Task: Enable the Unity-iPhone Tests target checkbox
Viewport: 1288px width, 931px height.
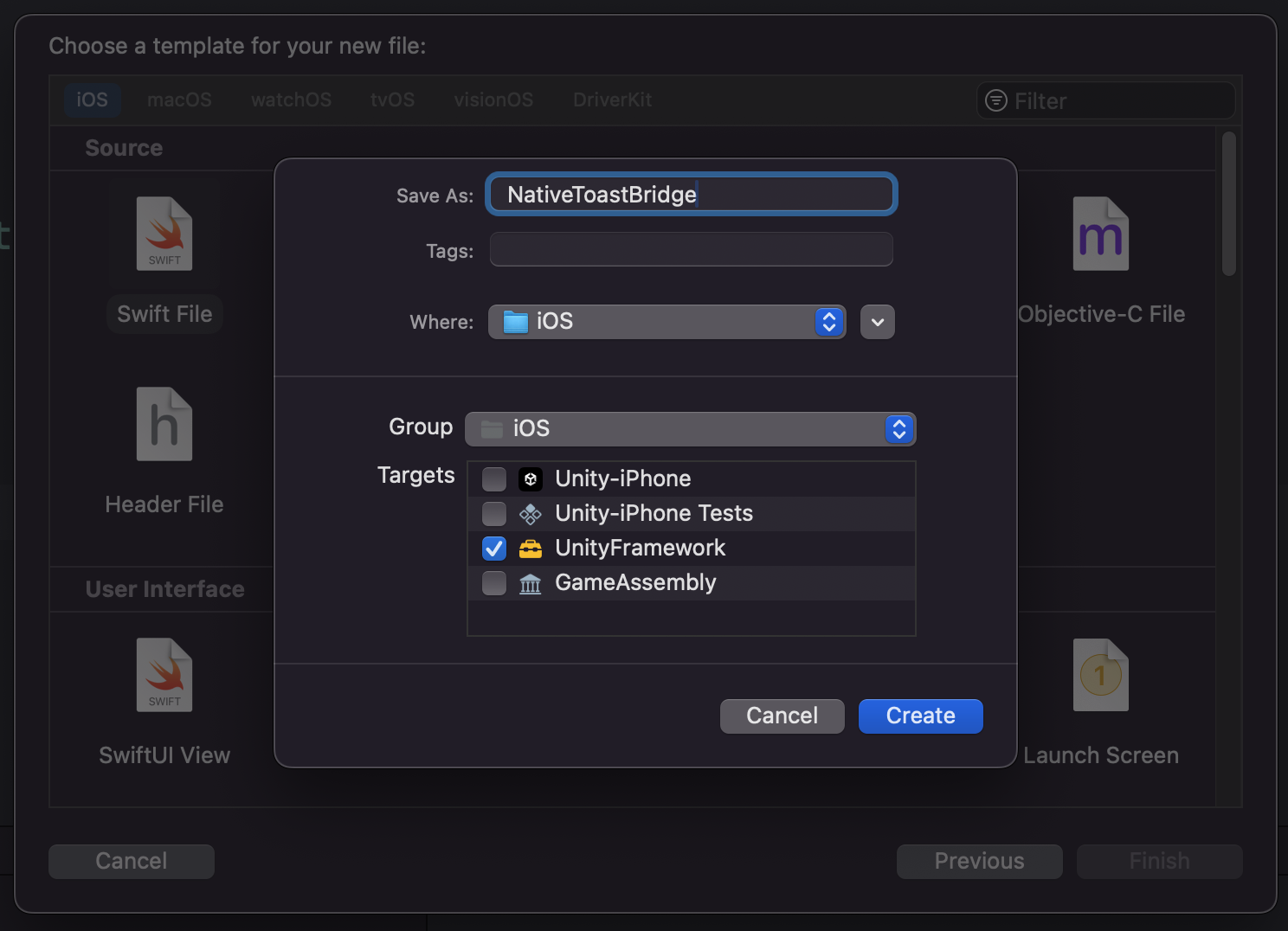Action: pyautogui.click(x=494, y=514)
